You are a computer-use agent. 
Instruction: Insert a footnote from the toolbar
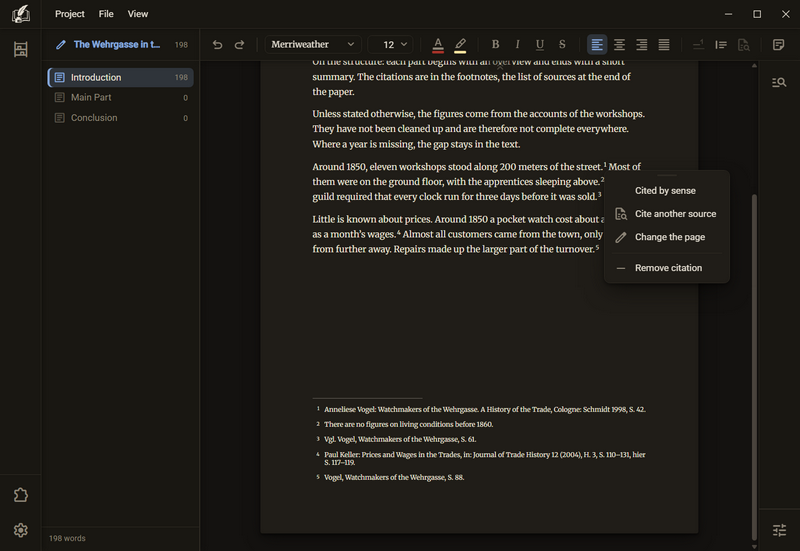click(698, 44)
